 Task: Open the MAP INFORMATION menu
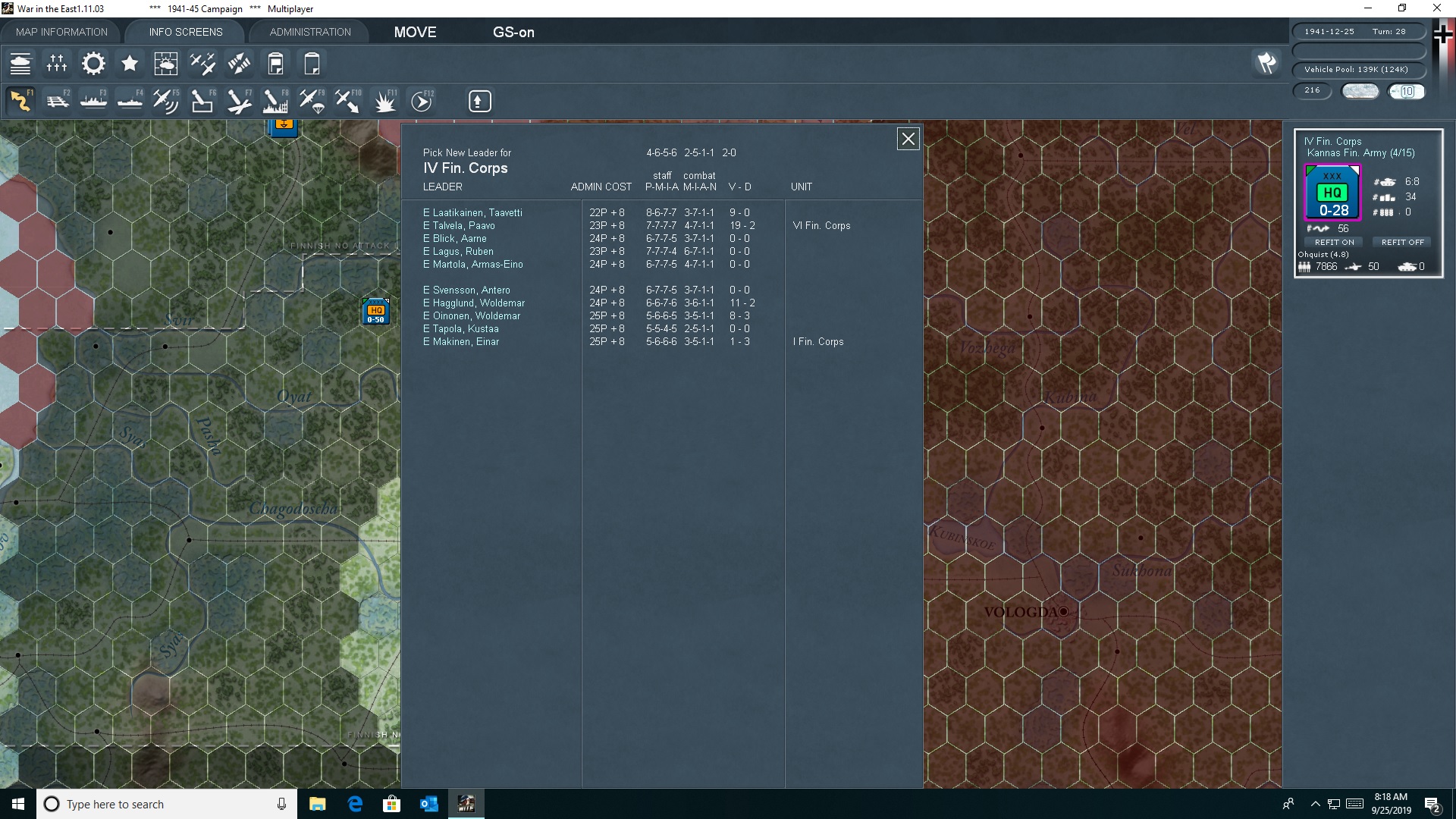coord(61,31)
